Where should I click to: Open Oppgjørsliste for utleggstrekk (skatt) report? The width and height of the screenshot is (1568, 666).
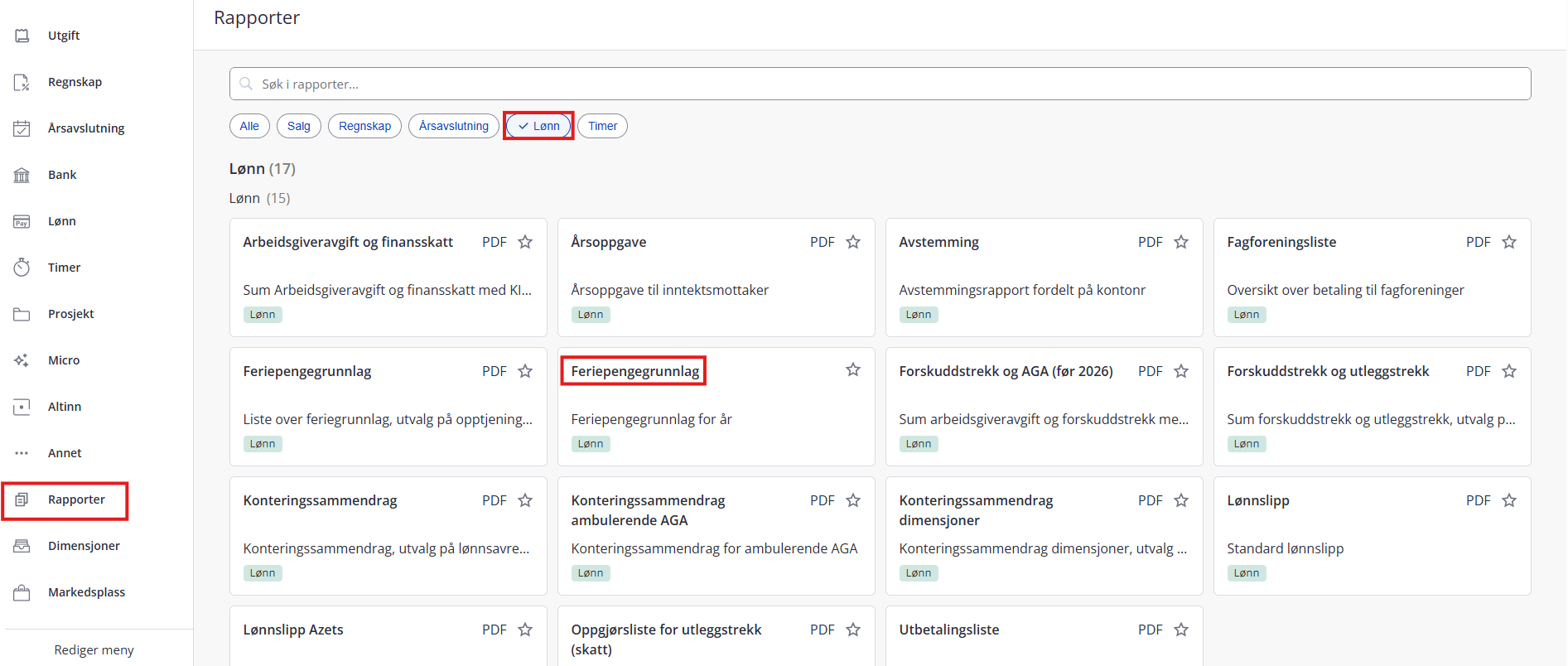[x=716, y=636]
